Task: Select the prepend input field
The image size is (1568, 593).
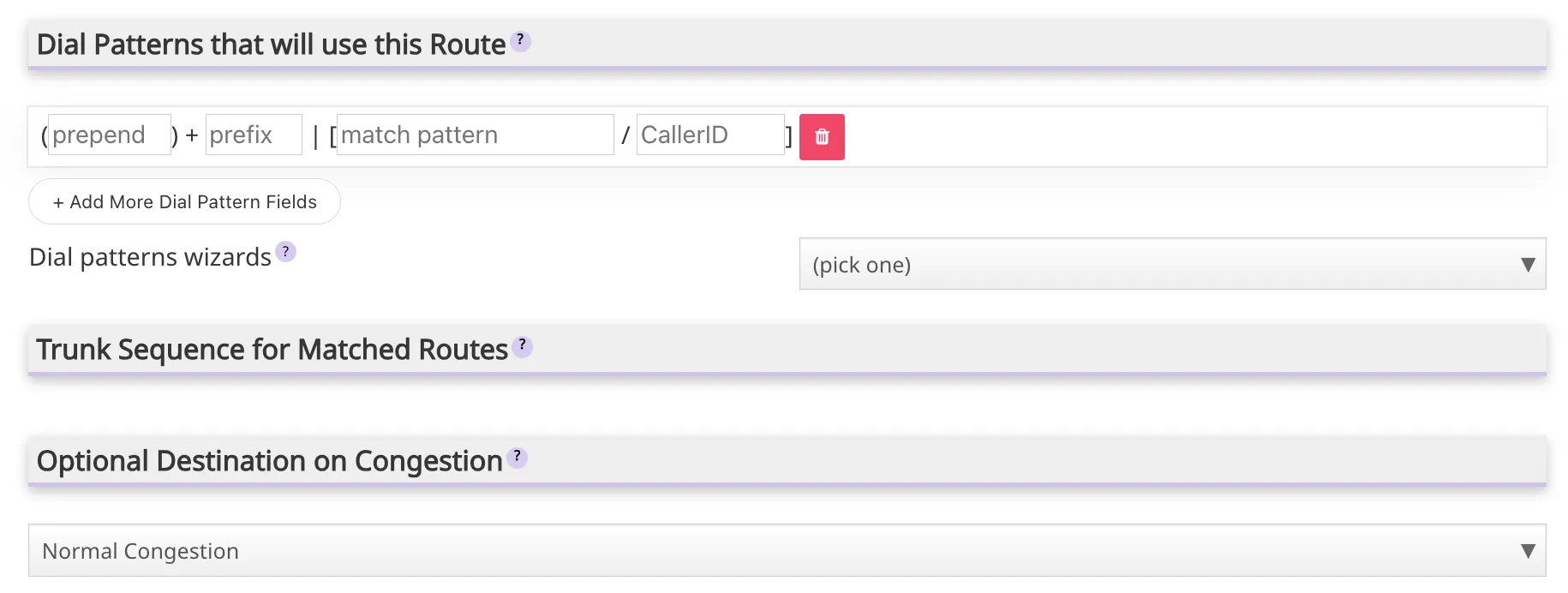Action: [109, 135]
